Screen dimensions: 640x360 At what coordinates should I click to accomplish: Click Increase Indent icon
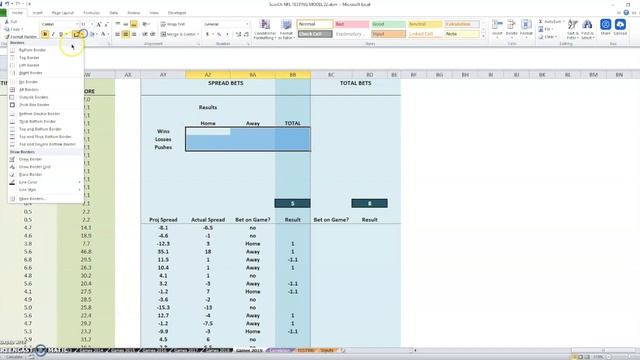153,34
